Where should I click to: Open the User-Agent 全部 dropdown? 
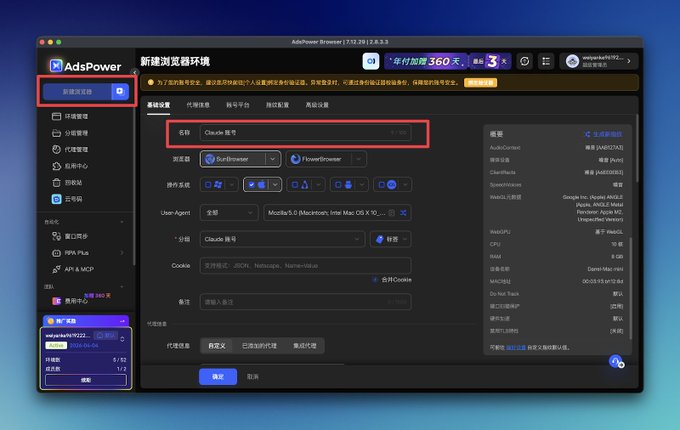pos(229,213)
